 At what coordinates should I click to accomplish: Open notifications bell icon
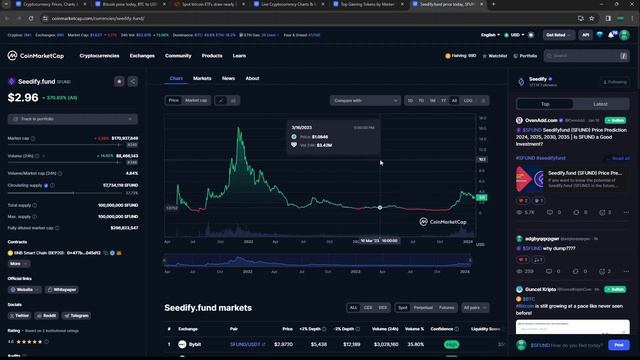click(611, 35)
